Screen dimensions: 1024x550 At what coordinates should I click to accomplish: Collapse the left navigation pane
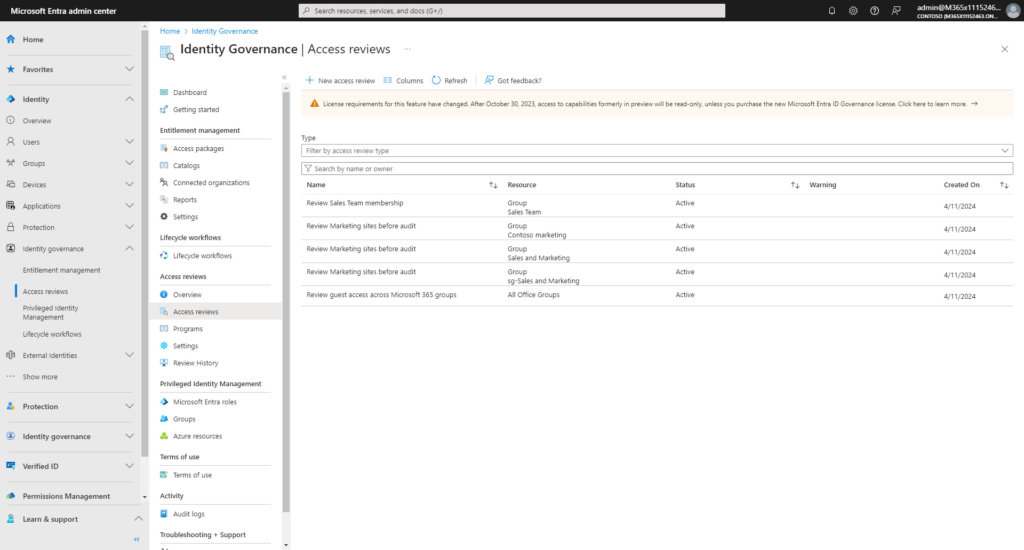pyautogui.click(x=136, y=540)
